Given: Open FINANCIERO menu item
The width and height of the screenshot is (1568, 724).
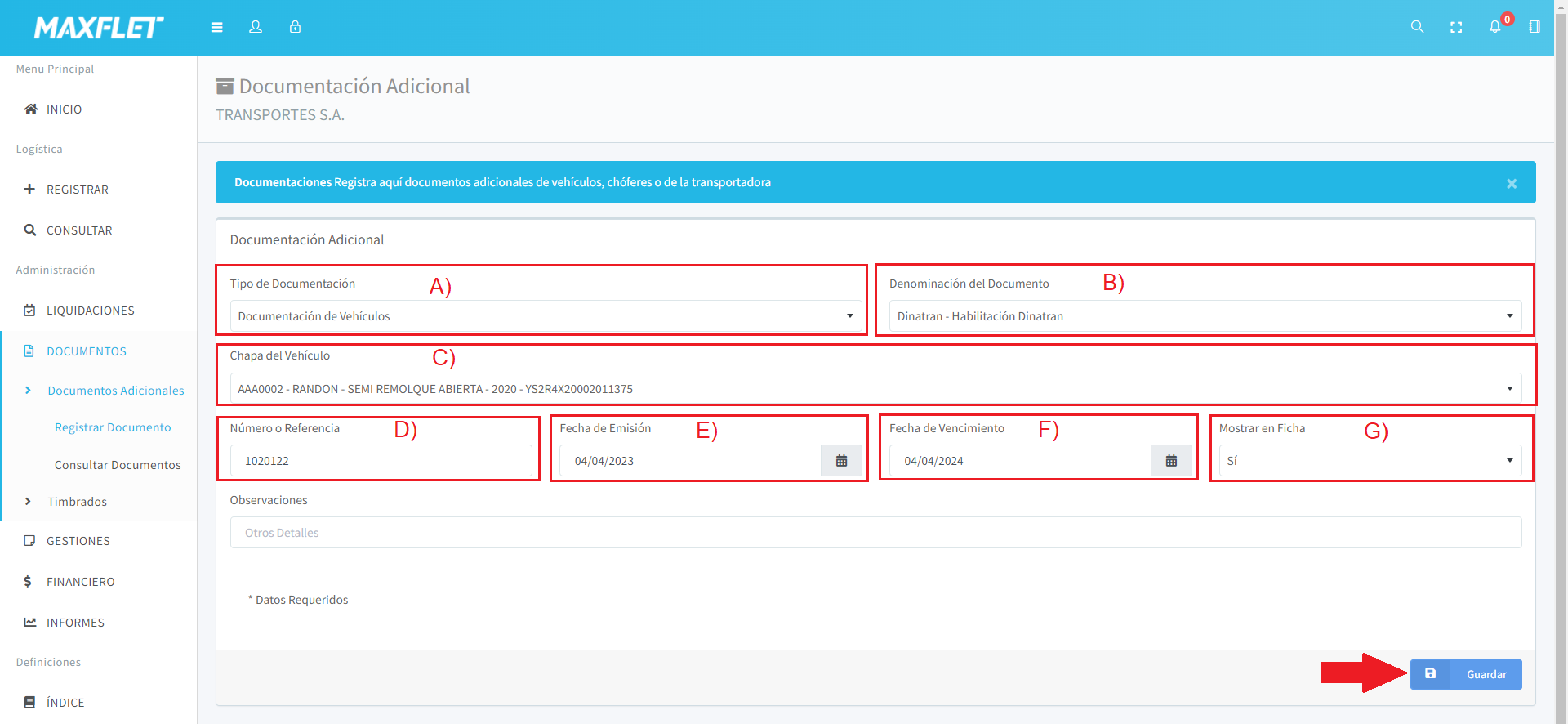Looking at the screenshot, I should (80, 582).
